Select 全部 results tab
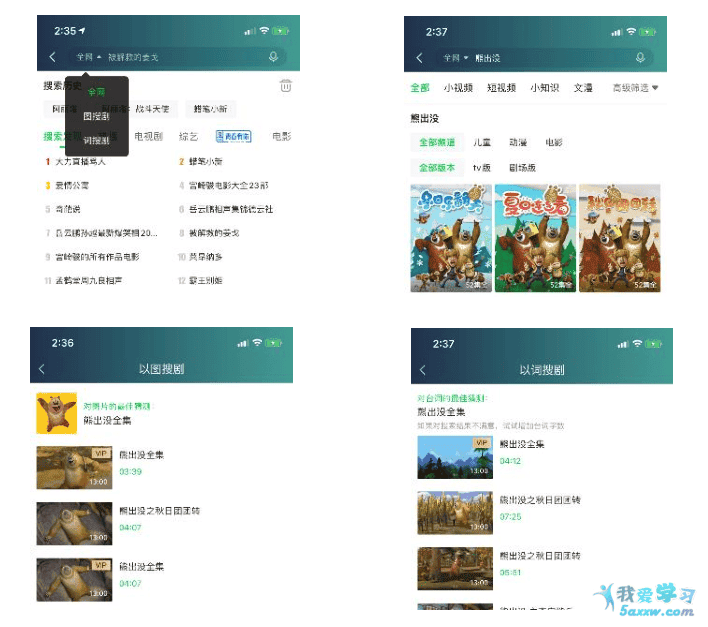The width and height of the screenshot is (708, 627). tap(420, 88)
